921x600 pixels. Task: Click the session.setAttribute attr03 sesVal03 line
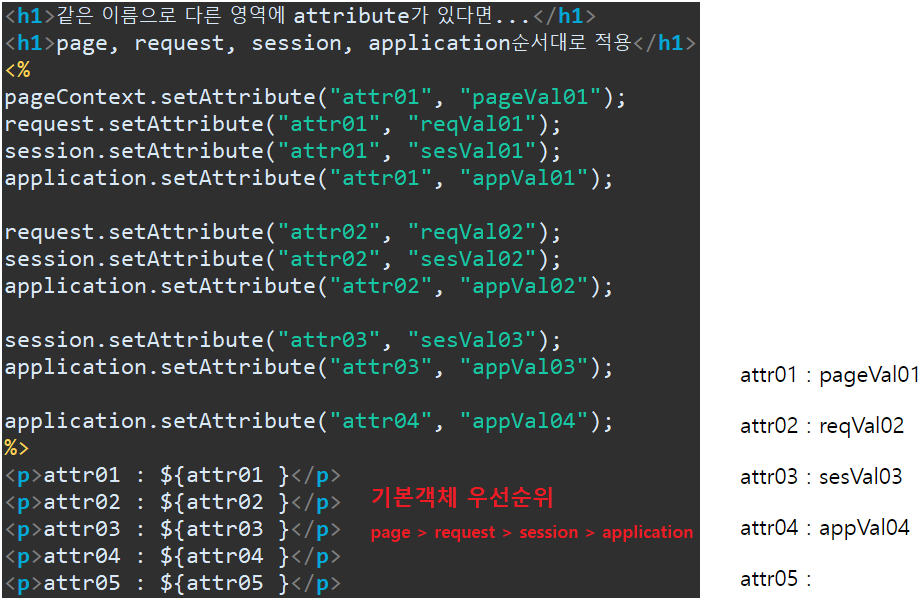[x=283, y=341]
